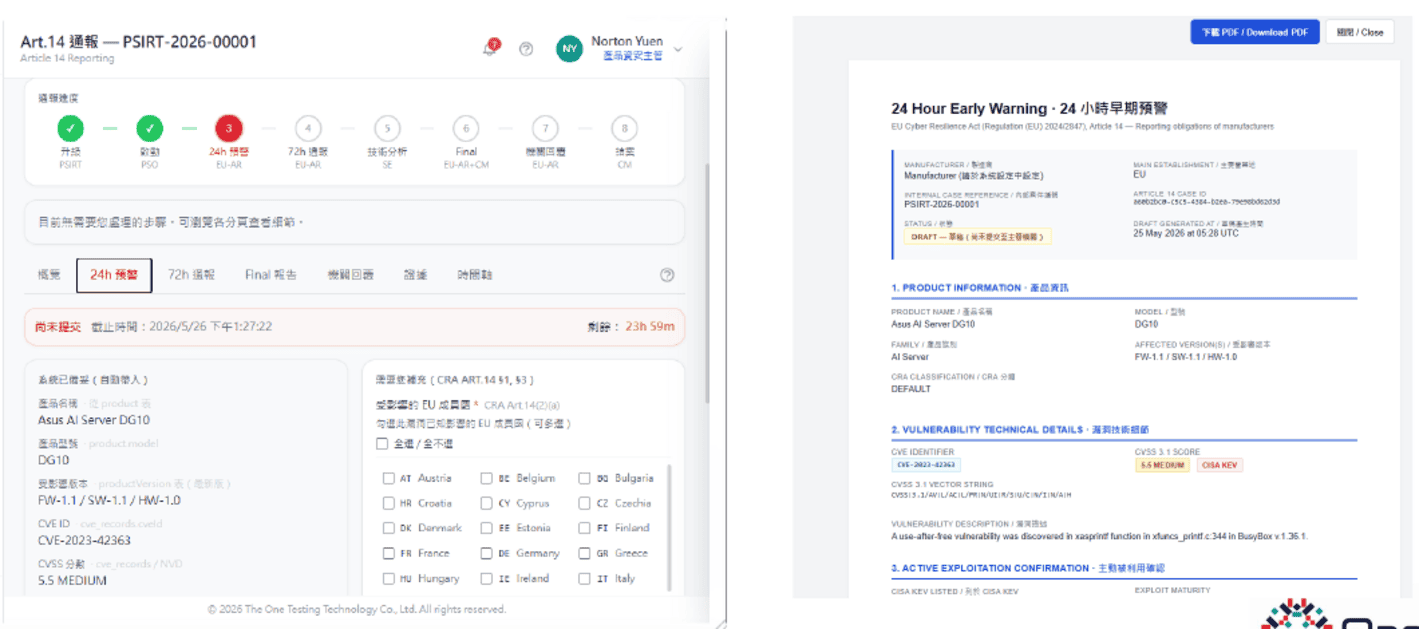Tick the HR Croatia checkbox
Viewport: 1419px width, 629px height.
coord(389,503)
